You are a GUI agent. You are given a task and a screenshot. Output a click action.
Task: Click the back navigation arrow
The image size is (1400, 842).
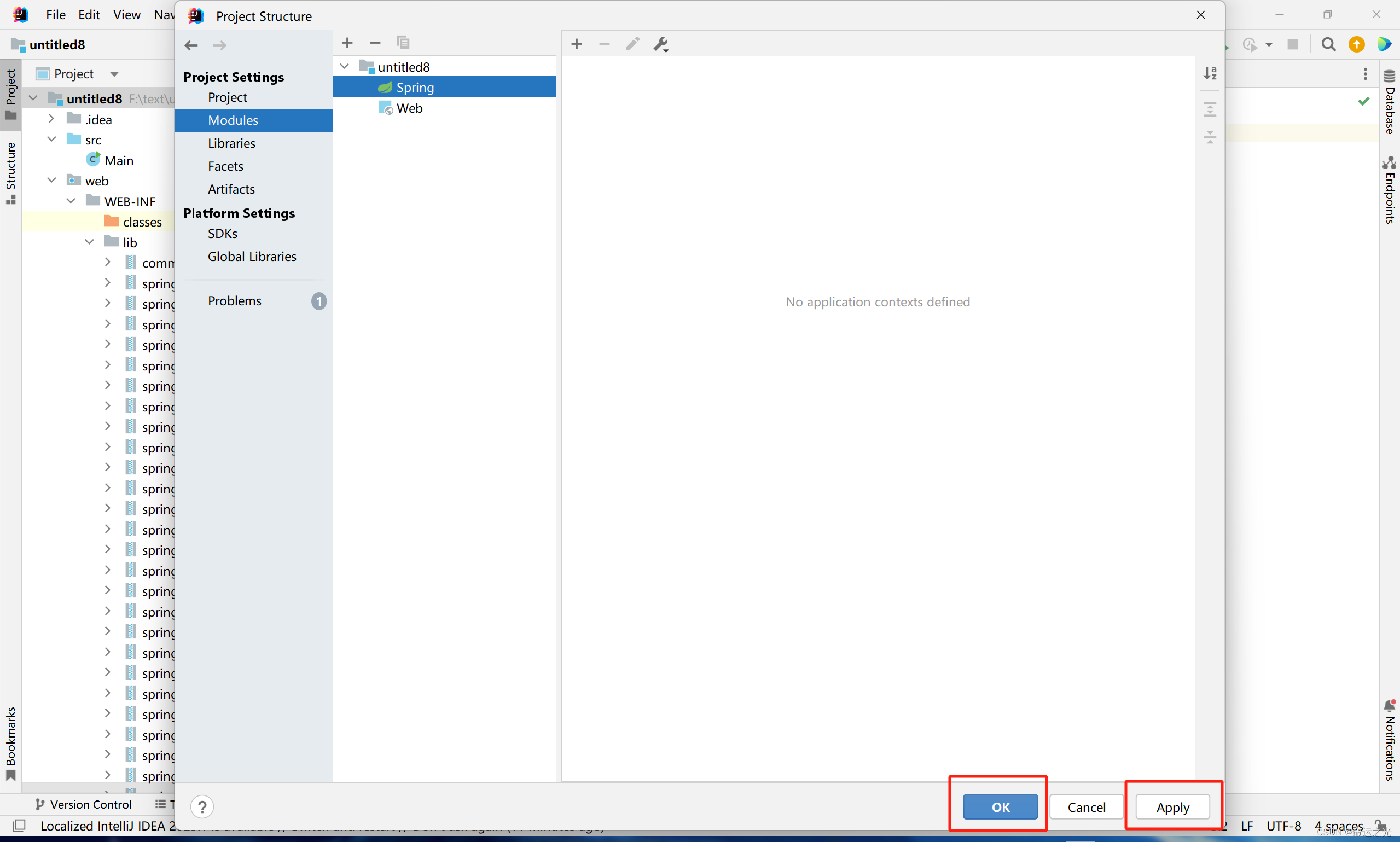click(x=191, y=45)
